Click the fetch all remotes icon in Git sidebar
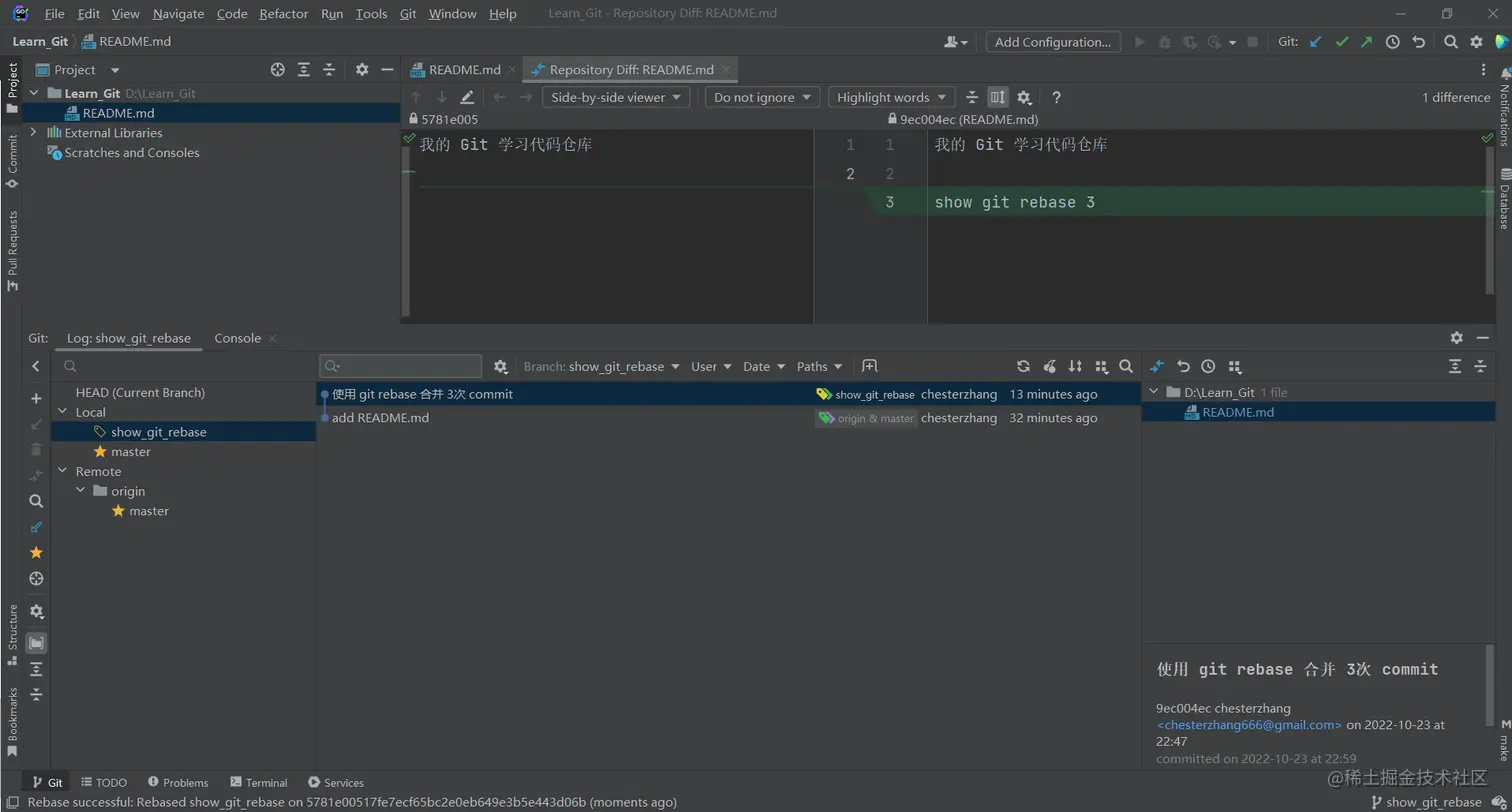 click(36, 527)
